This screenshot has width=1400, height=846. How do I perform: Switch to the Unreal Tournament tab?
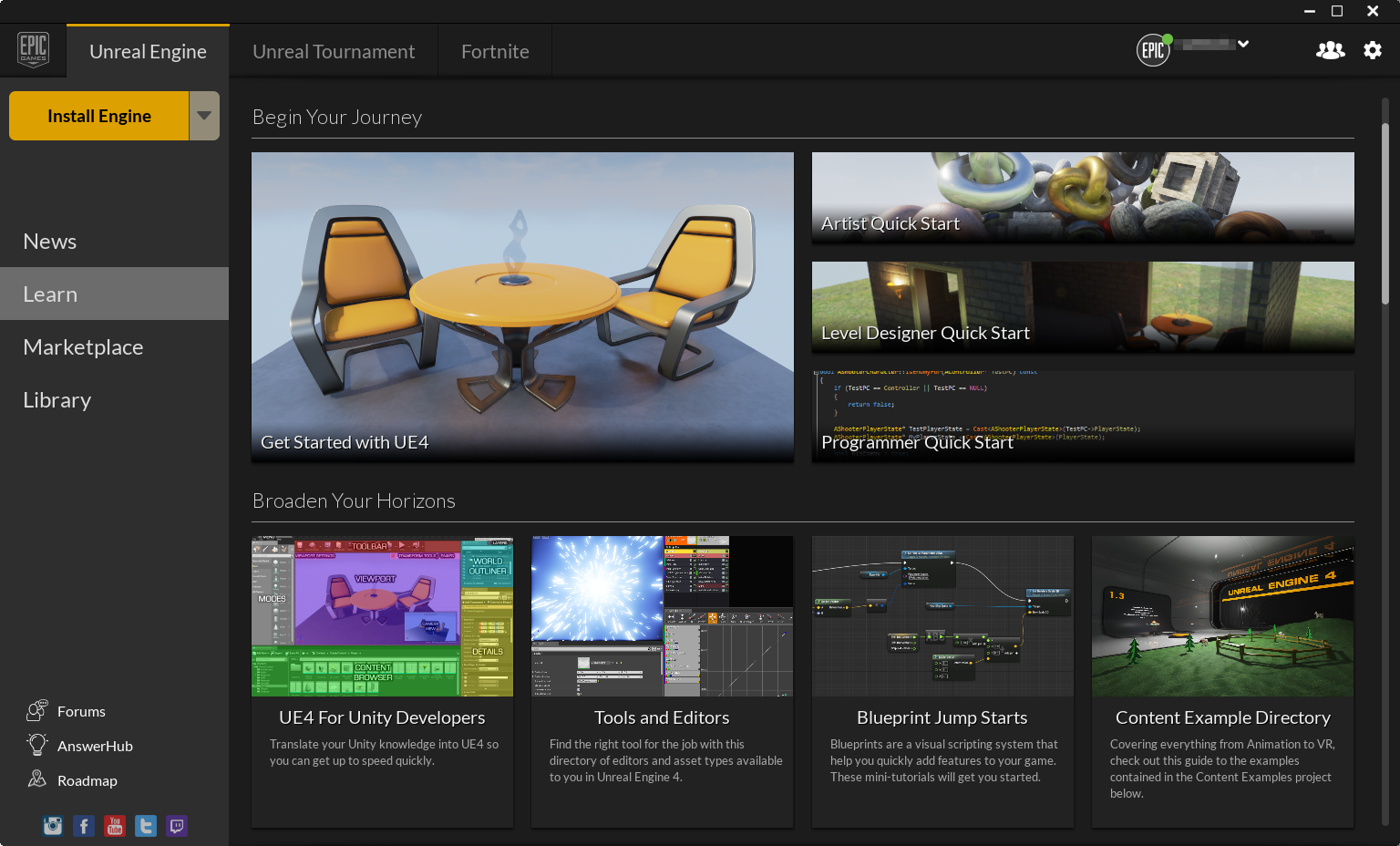(x=334, y=51)
